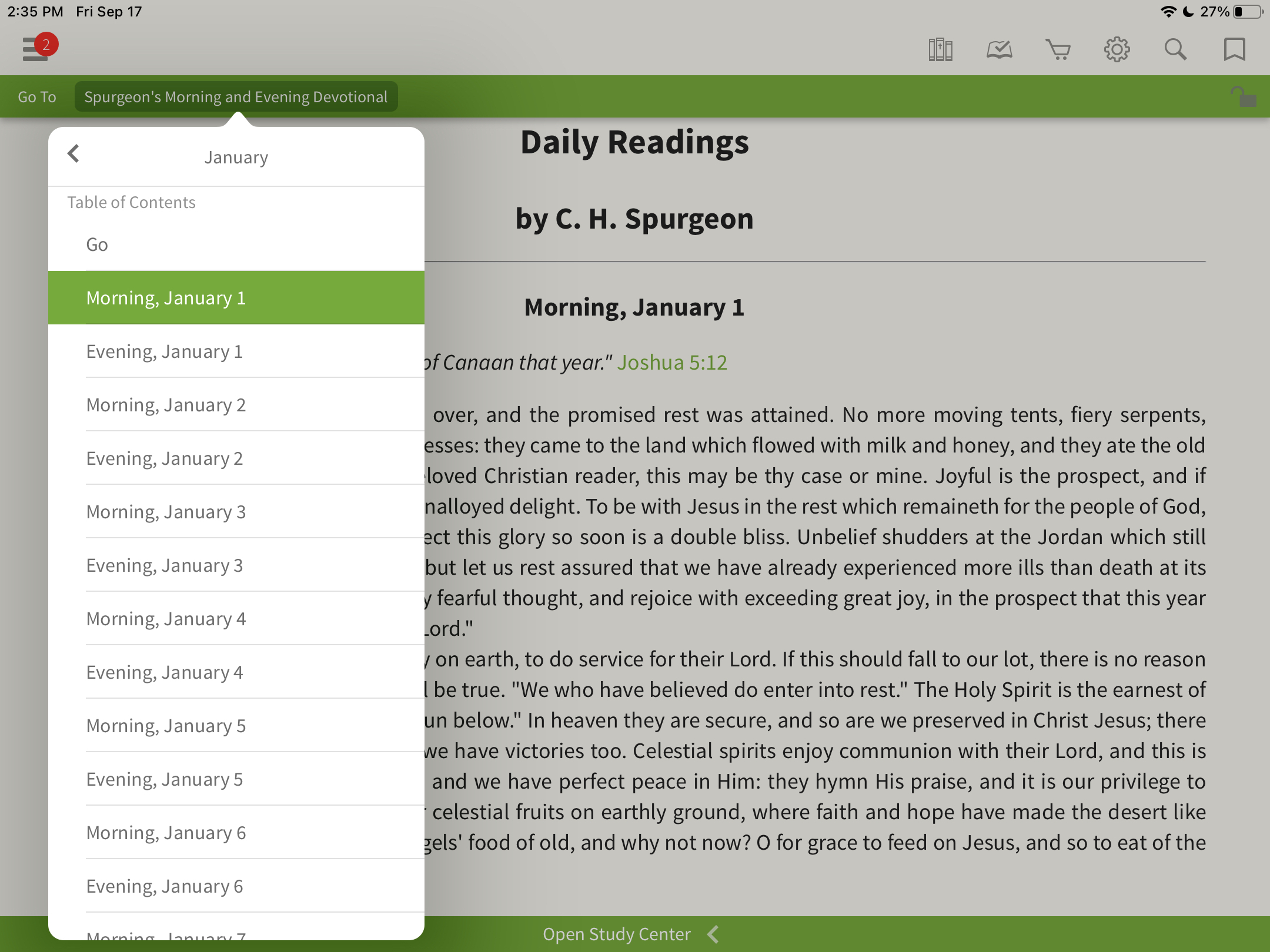Click Open Study Center
The height and width of the screenshot is (952, 1270).
tap(617, 934)
